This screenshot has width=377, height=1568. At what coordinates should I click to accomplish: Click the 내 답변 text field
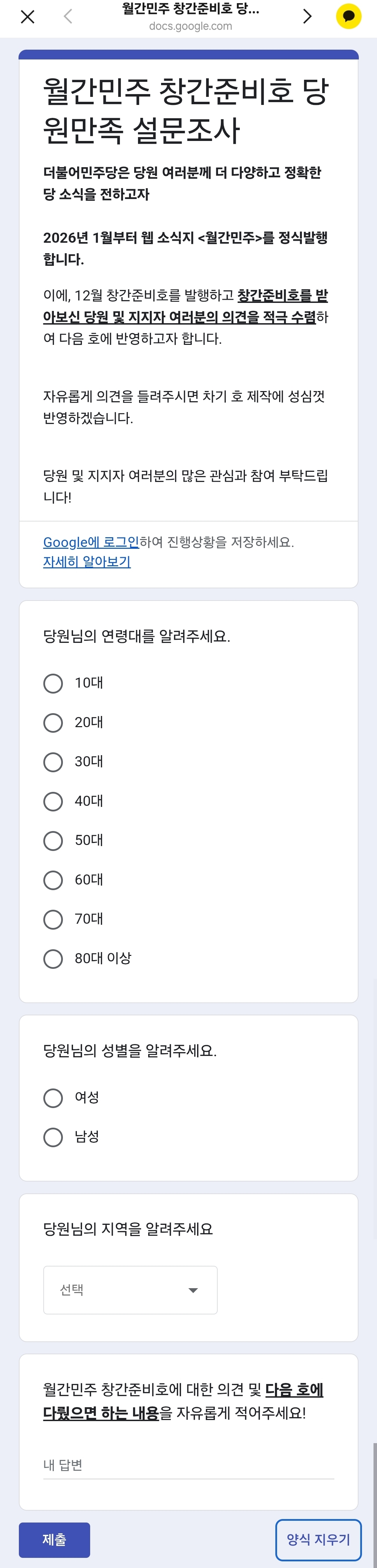click(x=189, y=1465)
